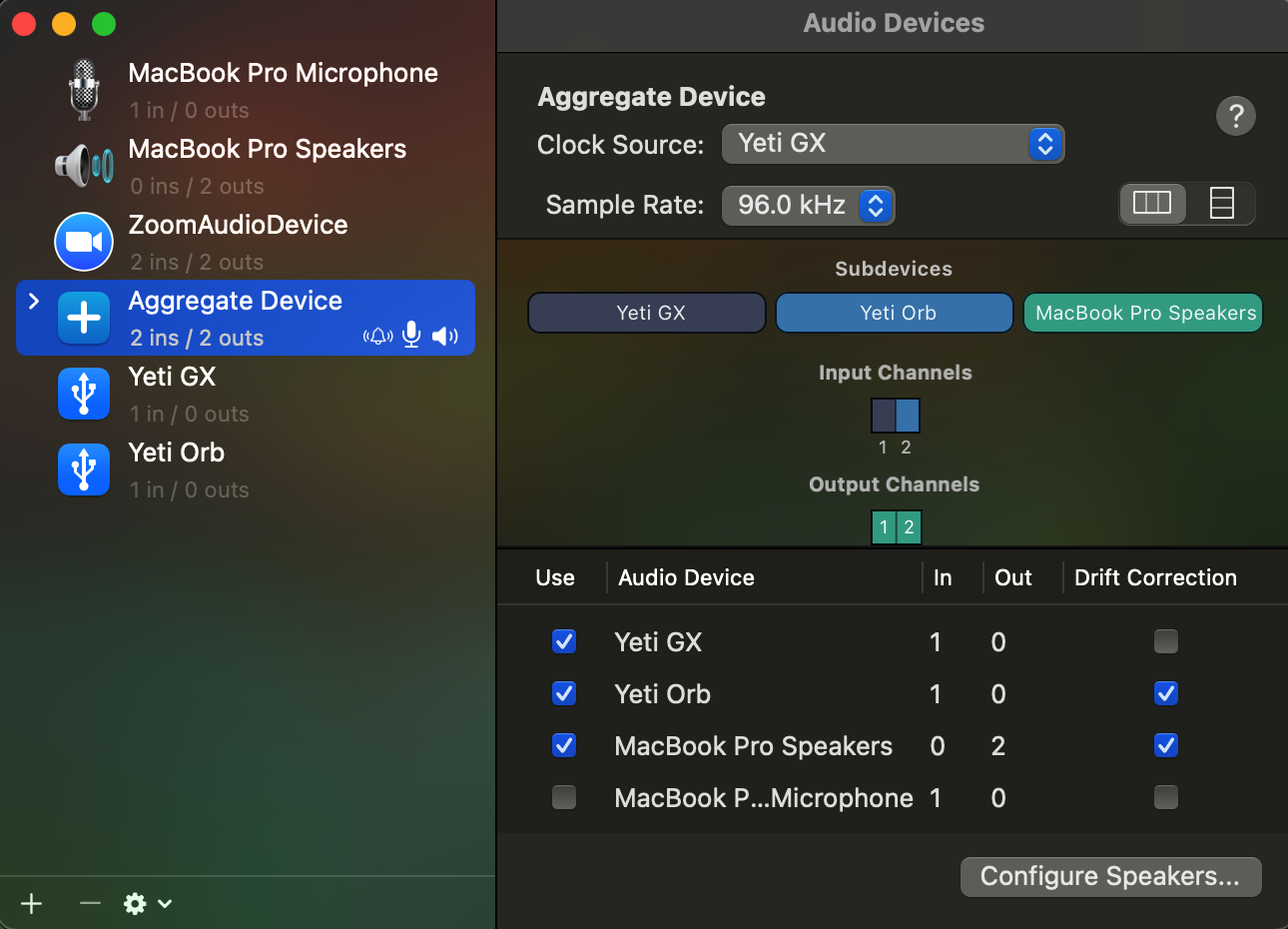
Task: Click Yeti Orb name in device table
Action: (663, 693)
